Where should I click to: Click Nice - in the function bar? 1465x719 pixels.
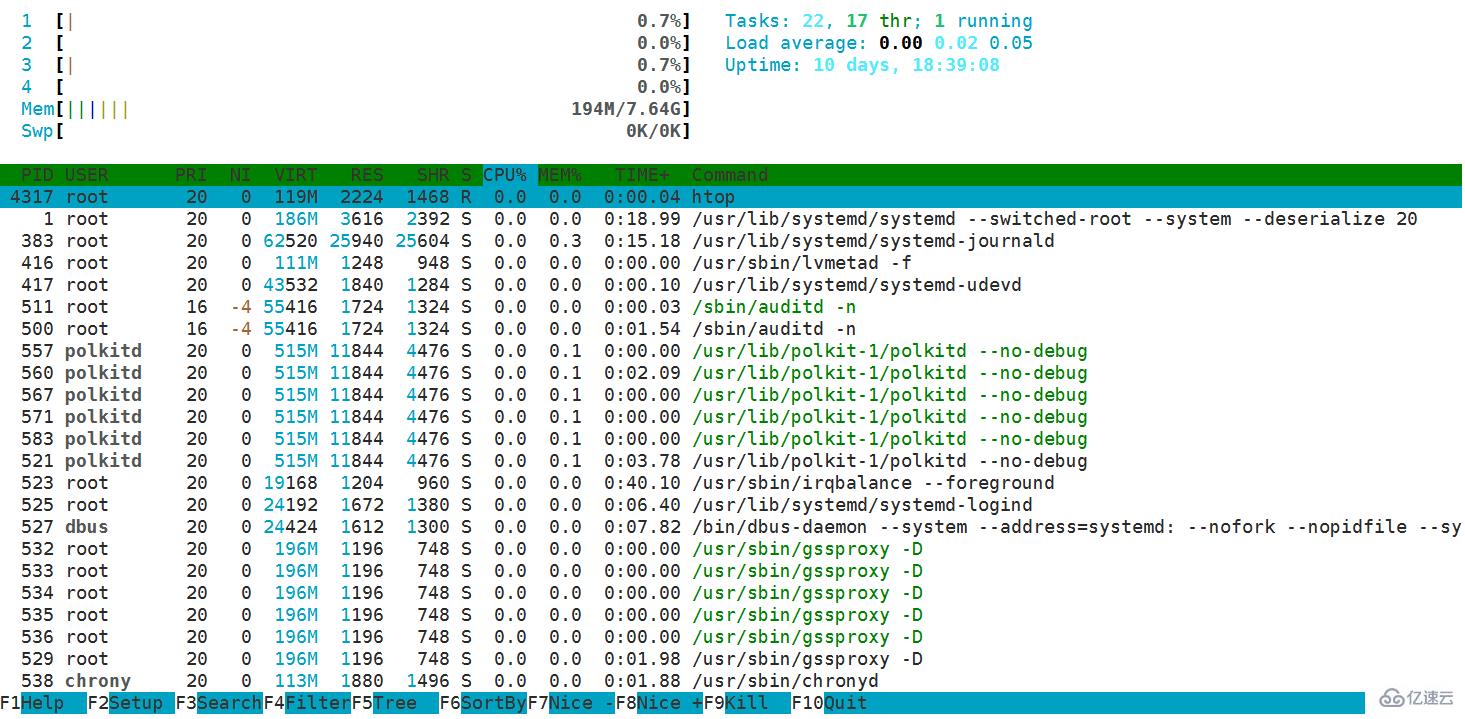(571, 703)
